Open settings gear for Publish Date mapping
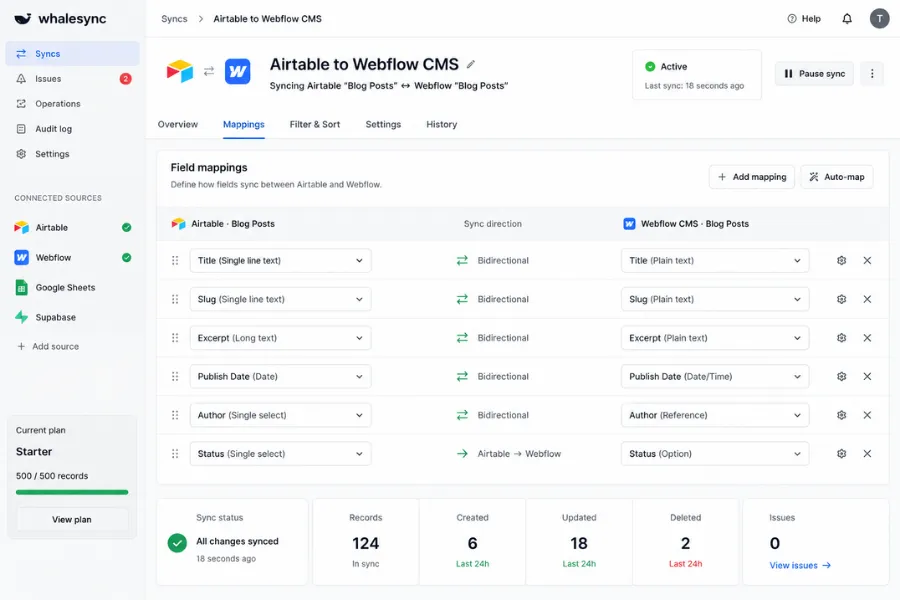 tap(841, 377)
